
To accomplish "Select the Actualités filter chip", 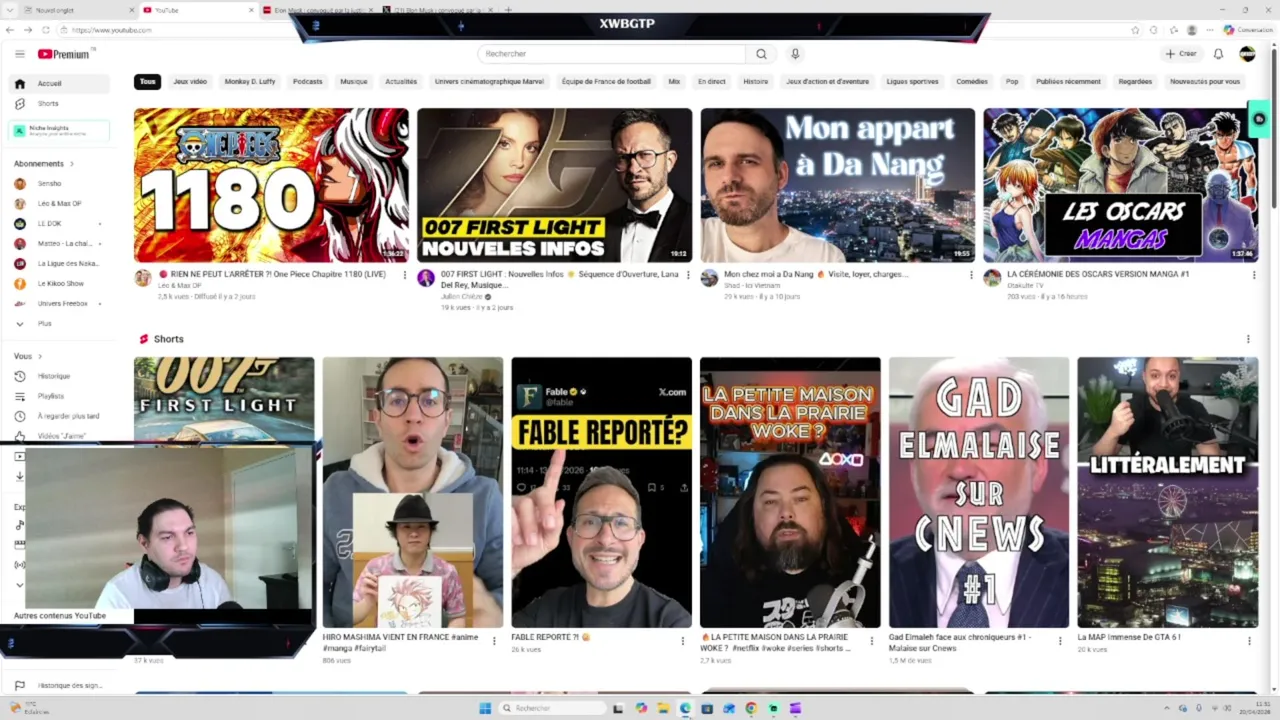I will (x=401, y=82).
